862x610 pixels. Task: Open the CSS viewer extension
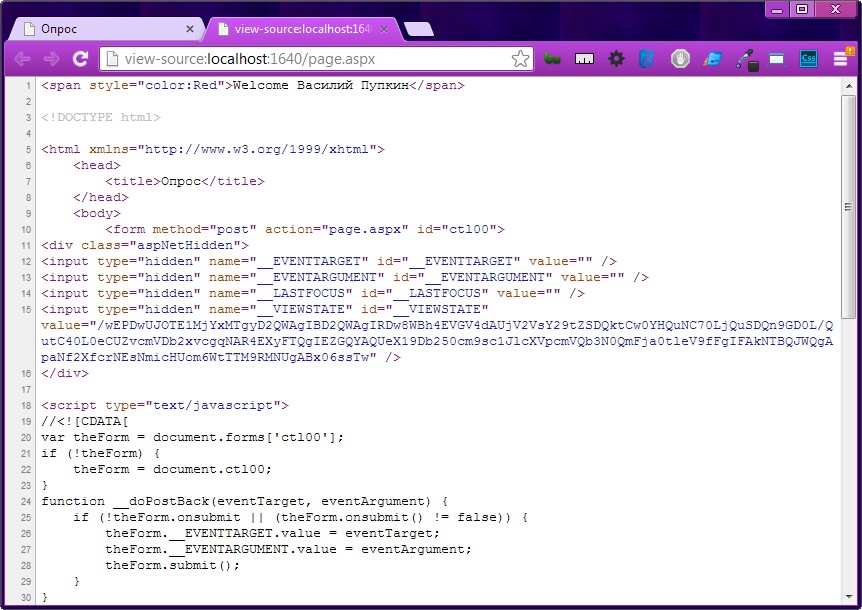coord(808,59)
